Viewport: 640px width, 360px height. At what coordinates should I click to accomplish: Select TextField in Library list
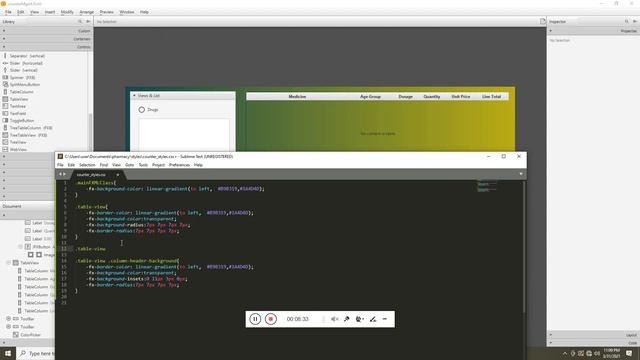[x=18, y=113]
